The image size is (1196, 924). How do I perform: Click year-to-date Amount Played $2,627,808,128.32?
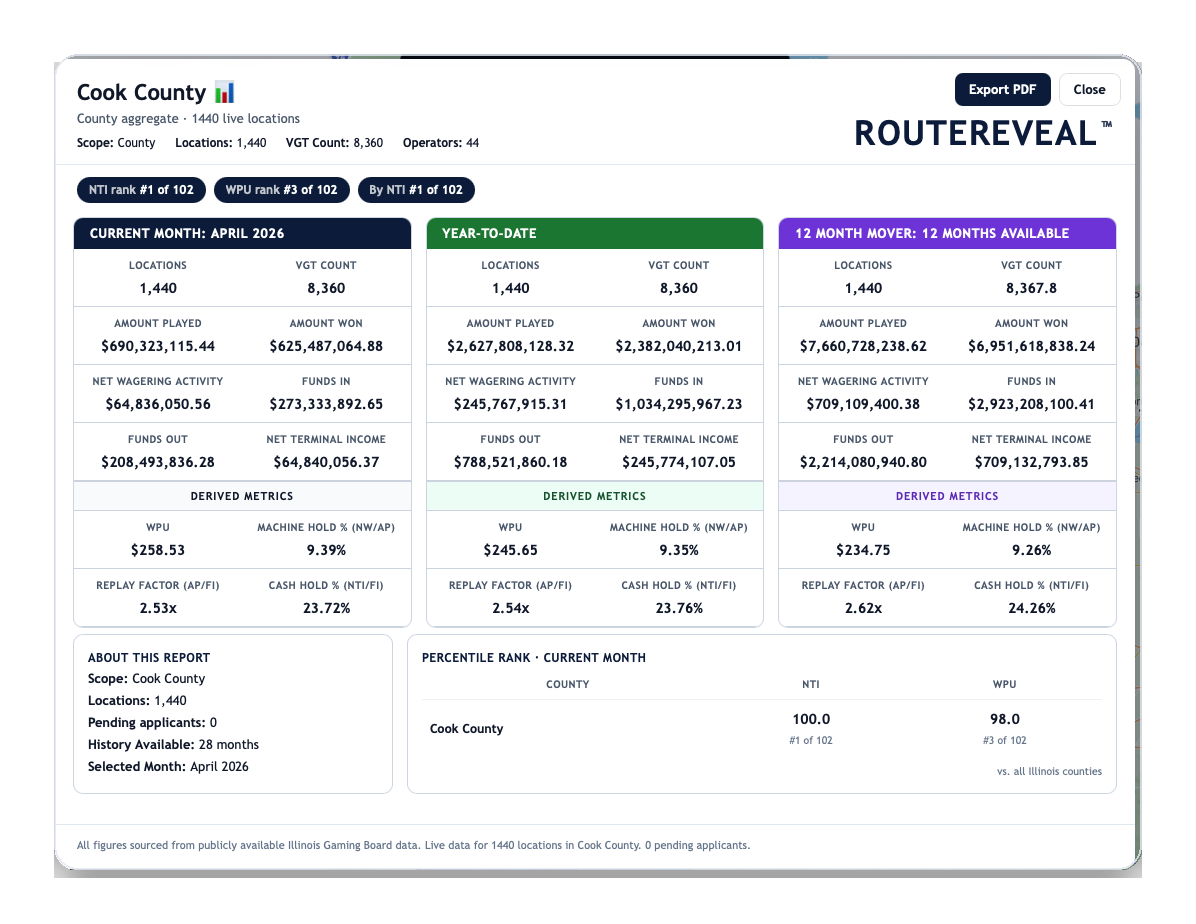pos(510,346)
